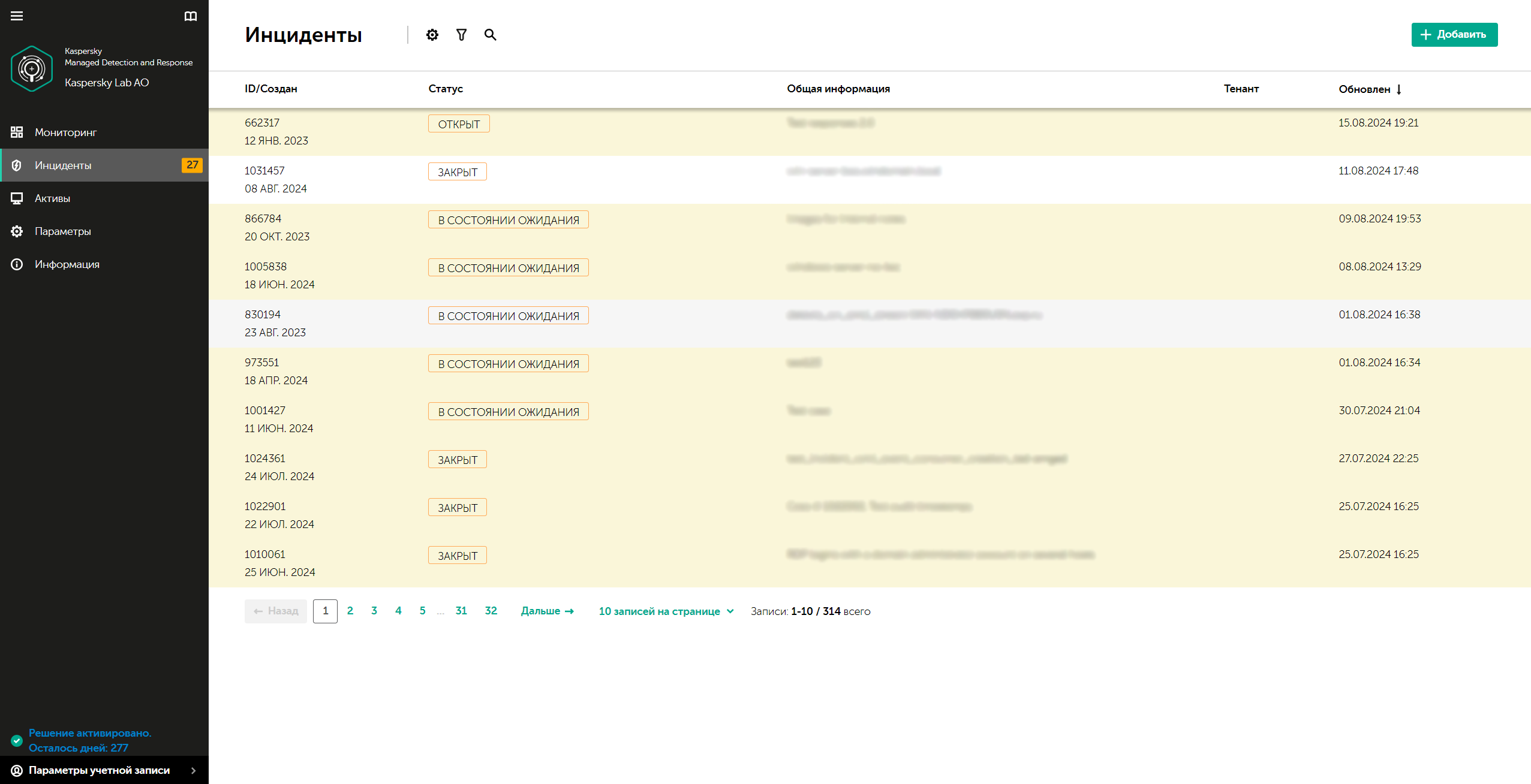Image resolution: width=1531 pixels, height=784 pixels.
Task: Click the filter funnel icon
Action: [x=461, y=35]
